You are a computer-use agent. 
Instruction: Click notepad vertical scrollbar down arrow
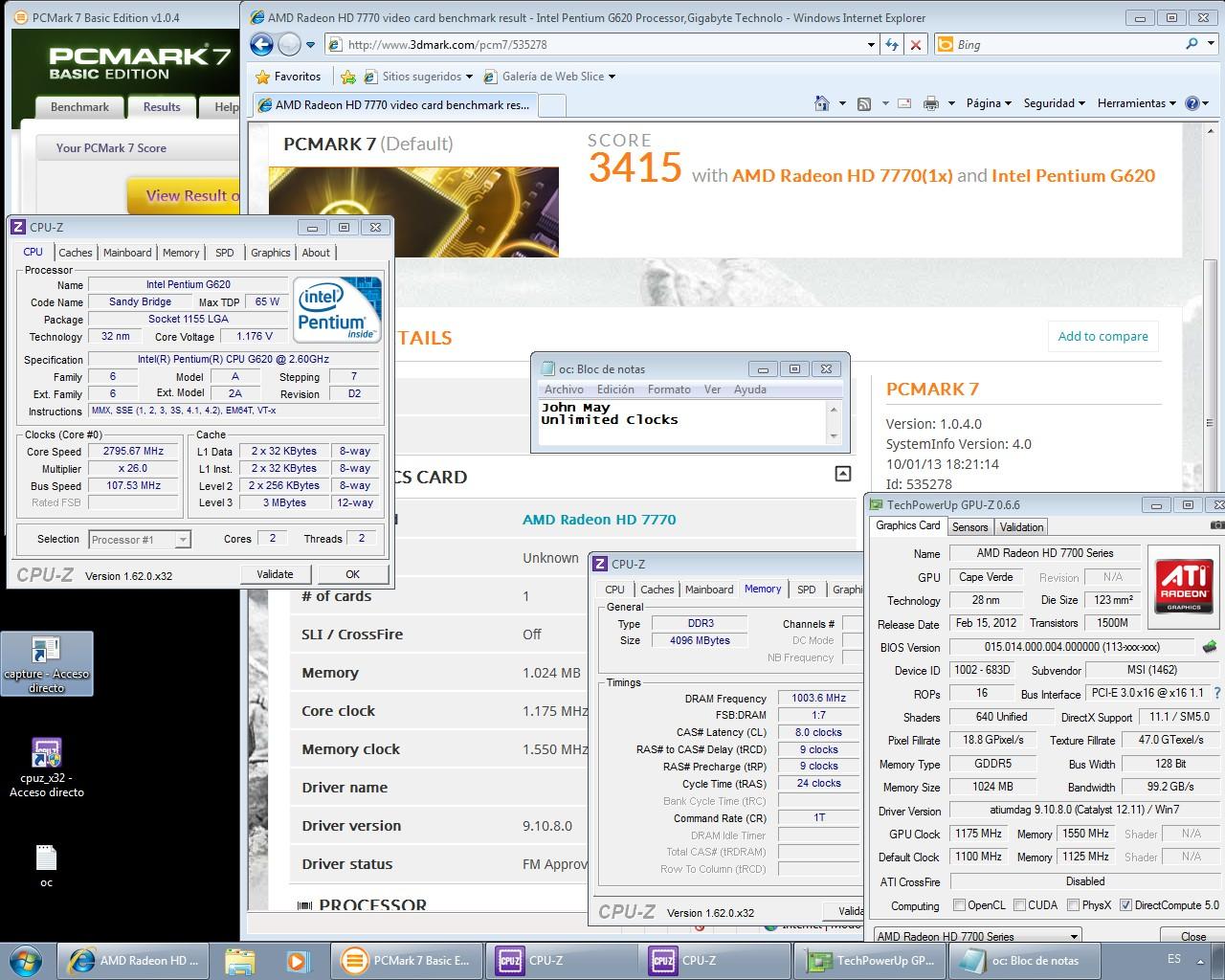(834, 436)
